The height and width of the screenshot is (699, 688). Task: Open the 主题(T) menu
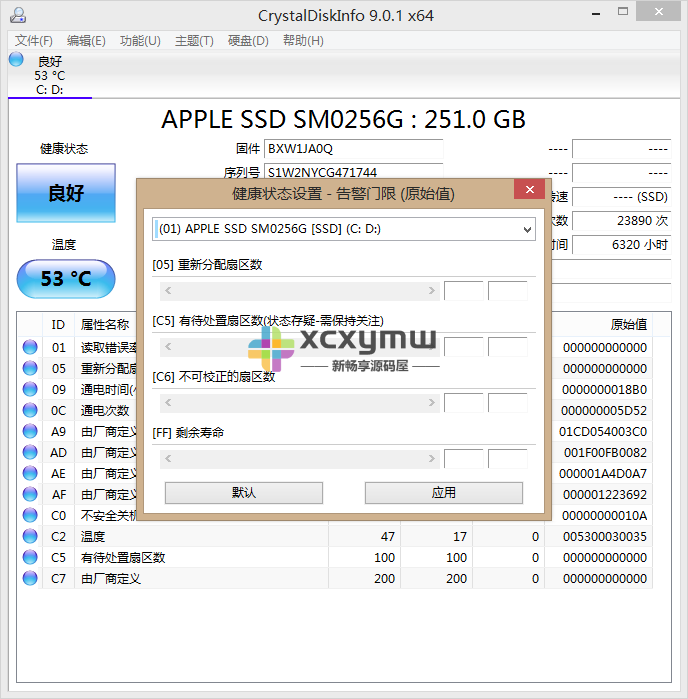coord(194,41)
